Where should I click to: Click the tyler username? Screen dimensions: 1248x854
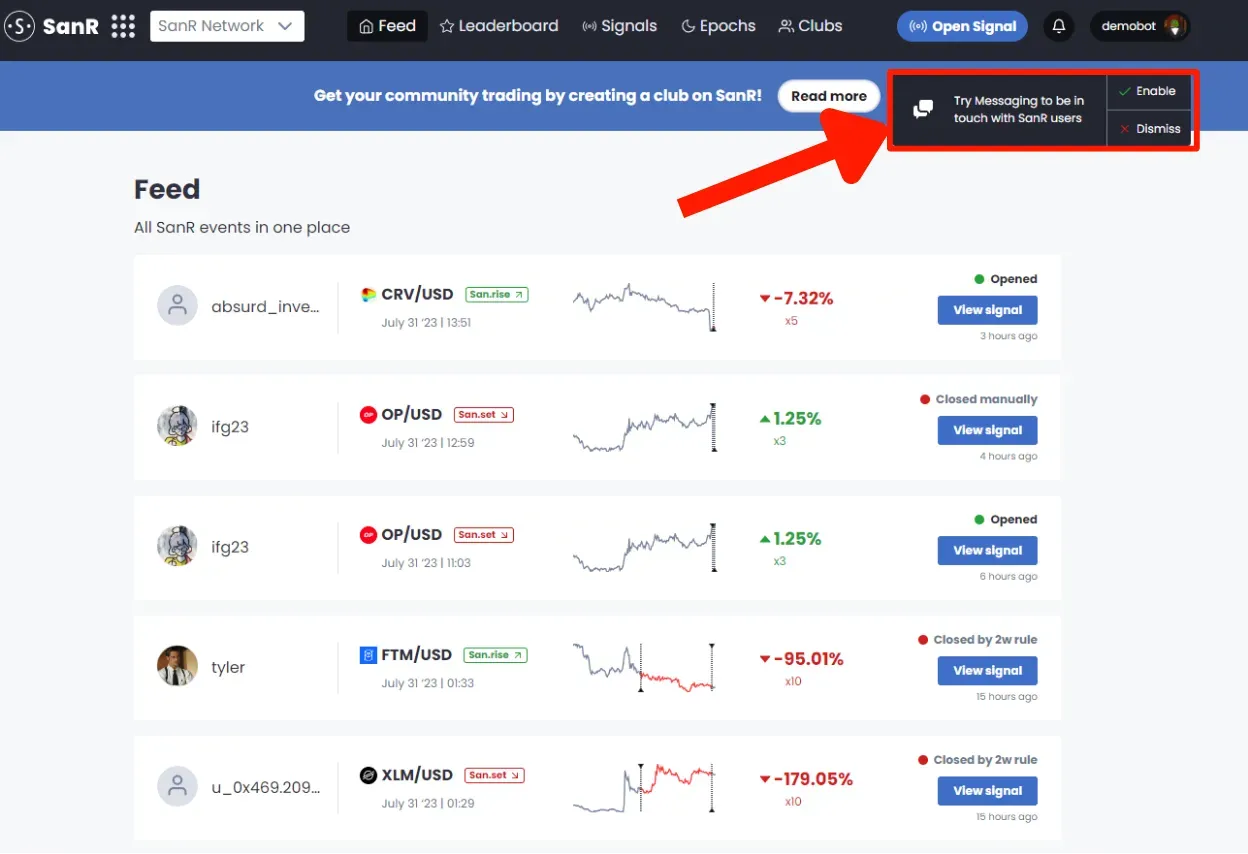(228, 667)
